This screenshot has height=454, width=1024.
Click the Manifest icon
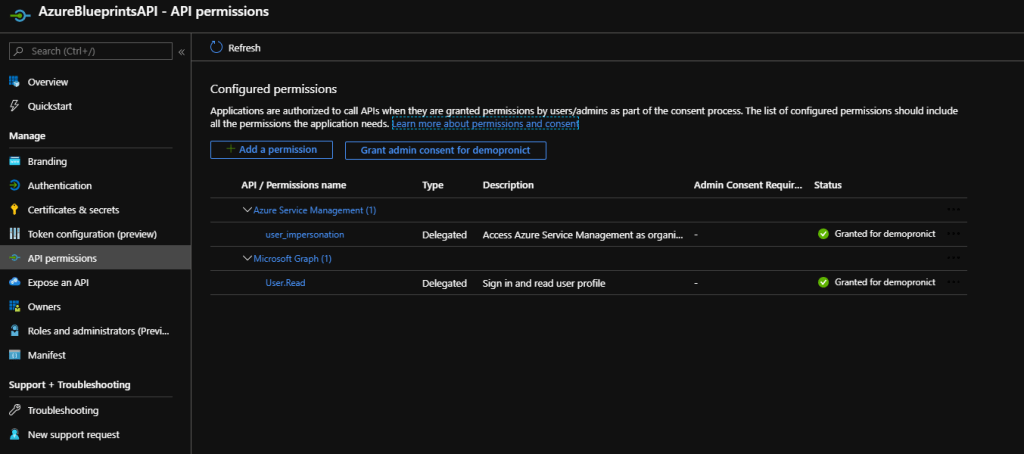point(15,355)
